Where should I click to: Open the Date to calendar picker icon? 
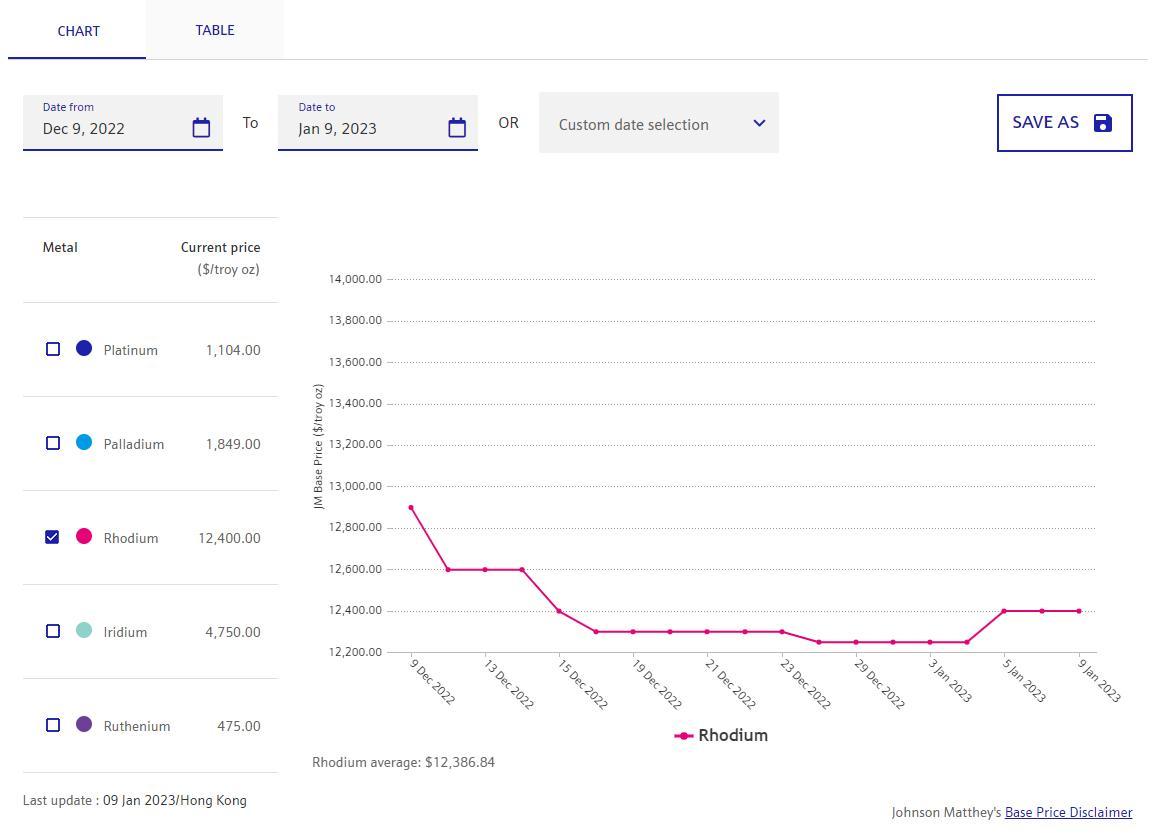457,128
